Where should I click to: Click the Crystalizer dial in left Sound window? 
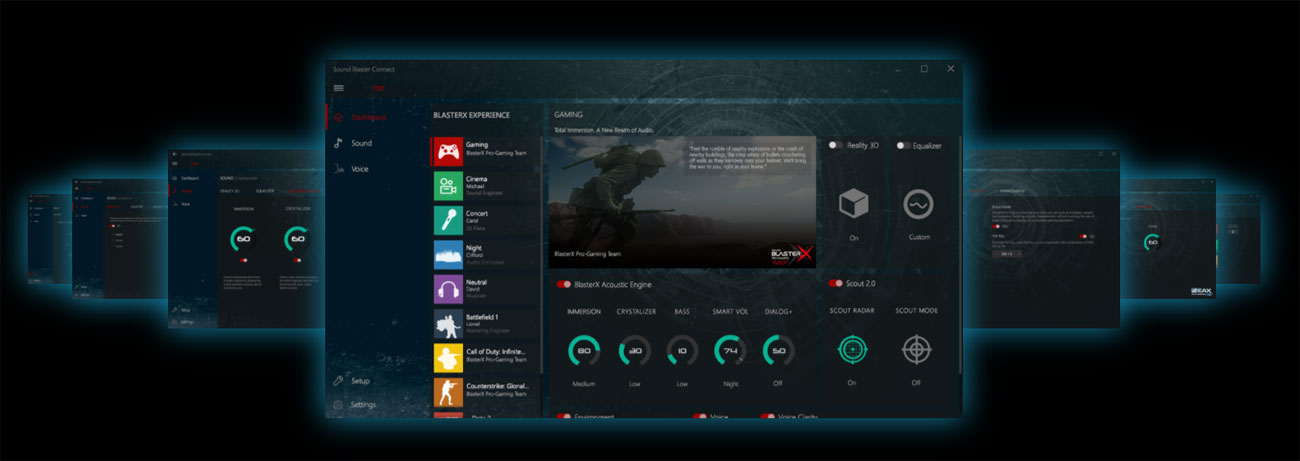point(298,239)
